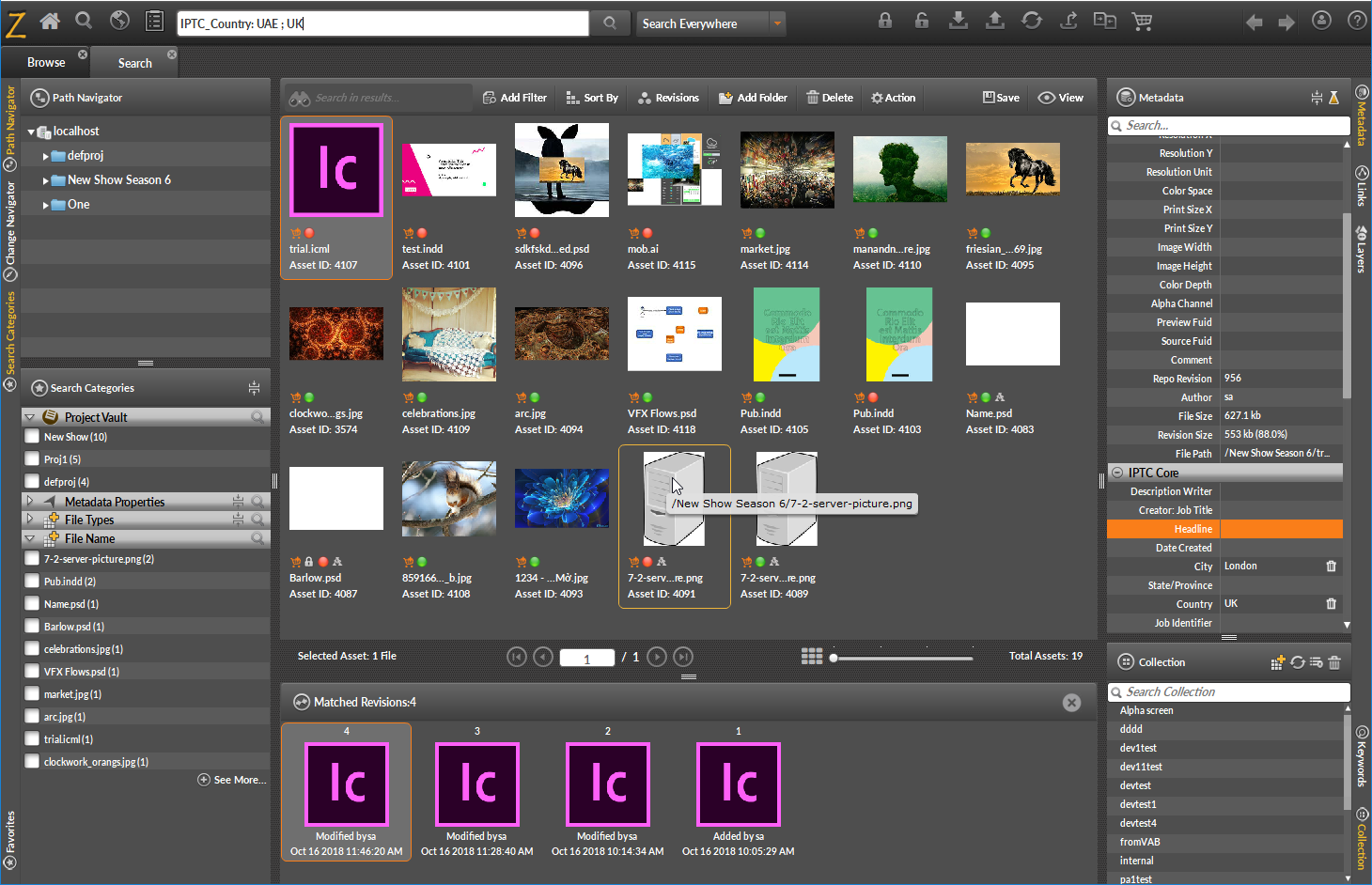Open the Search Everywhere dropdown

[777, 23]
